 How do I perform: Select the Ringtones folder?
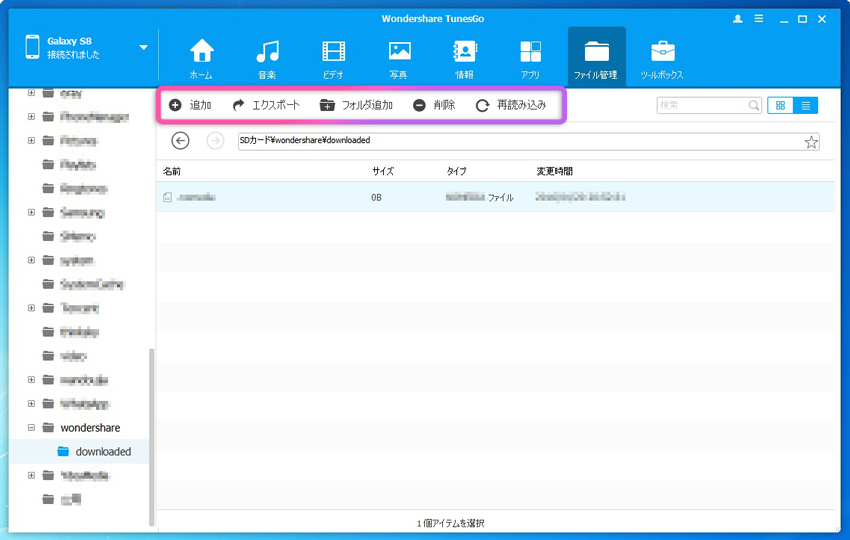(83, 188)
